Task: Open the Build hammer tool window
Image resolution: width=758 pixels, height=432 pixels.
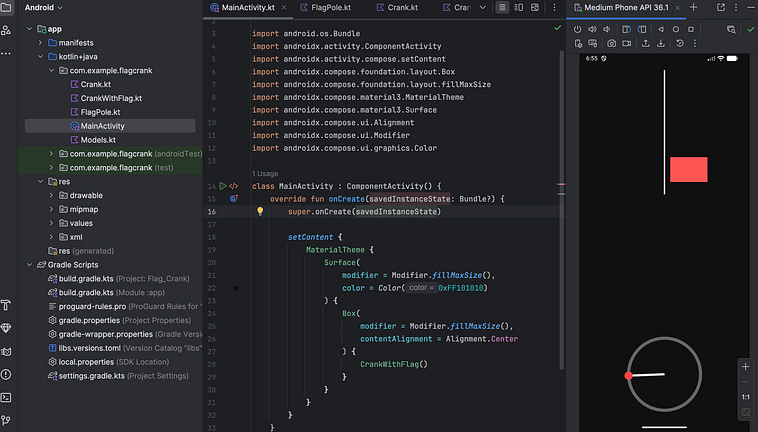Action: click(6, 305)
